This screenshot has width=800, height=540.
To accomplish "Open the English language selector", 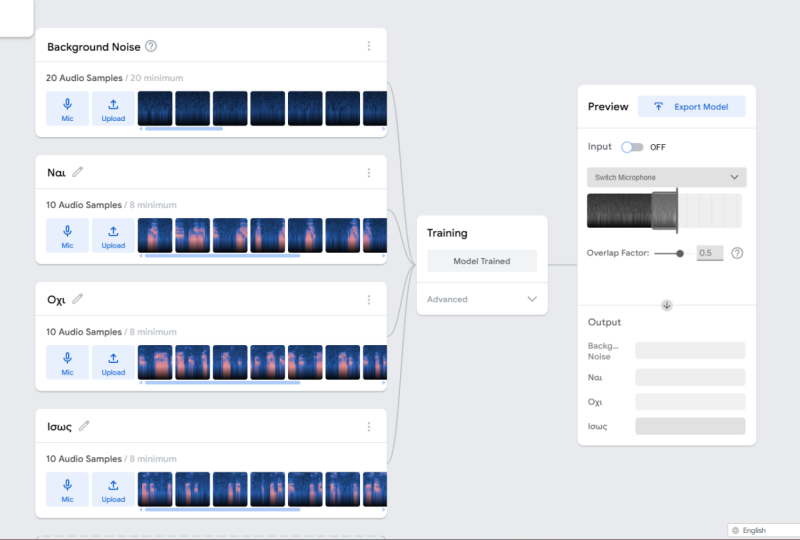I will (763, 530).
